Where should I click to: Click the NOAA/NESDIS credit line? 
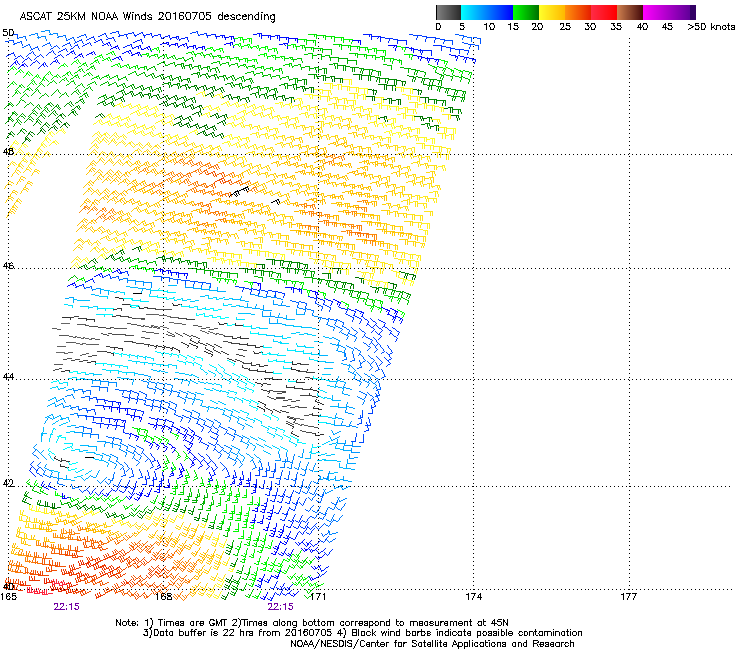tap(432, 644)
